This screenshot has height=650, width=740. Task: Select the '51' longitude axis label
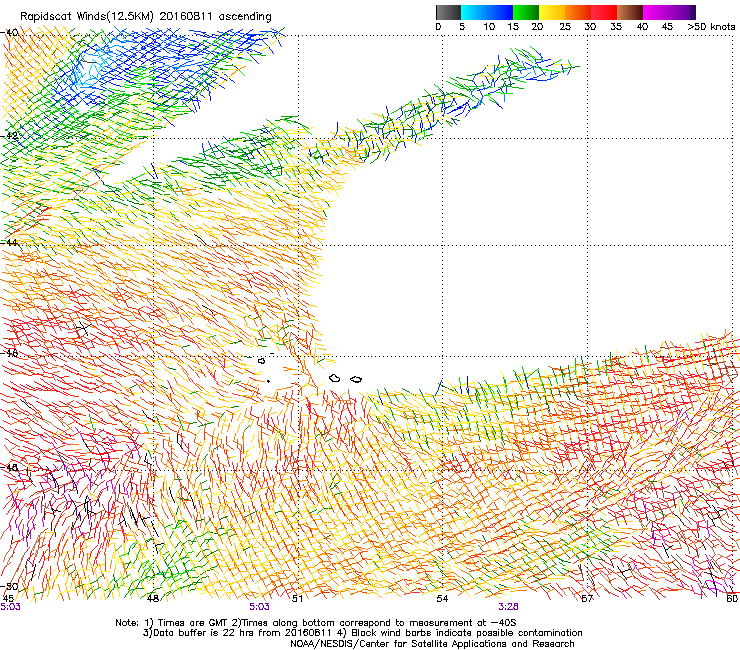point(297,599)
